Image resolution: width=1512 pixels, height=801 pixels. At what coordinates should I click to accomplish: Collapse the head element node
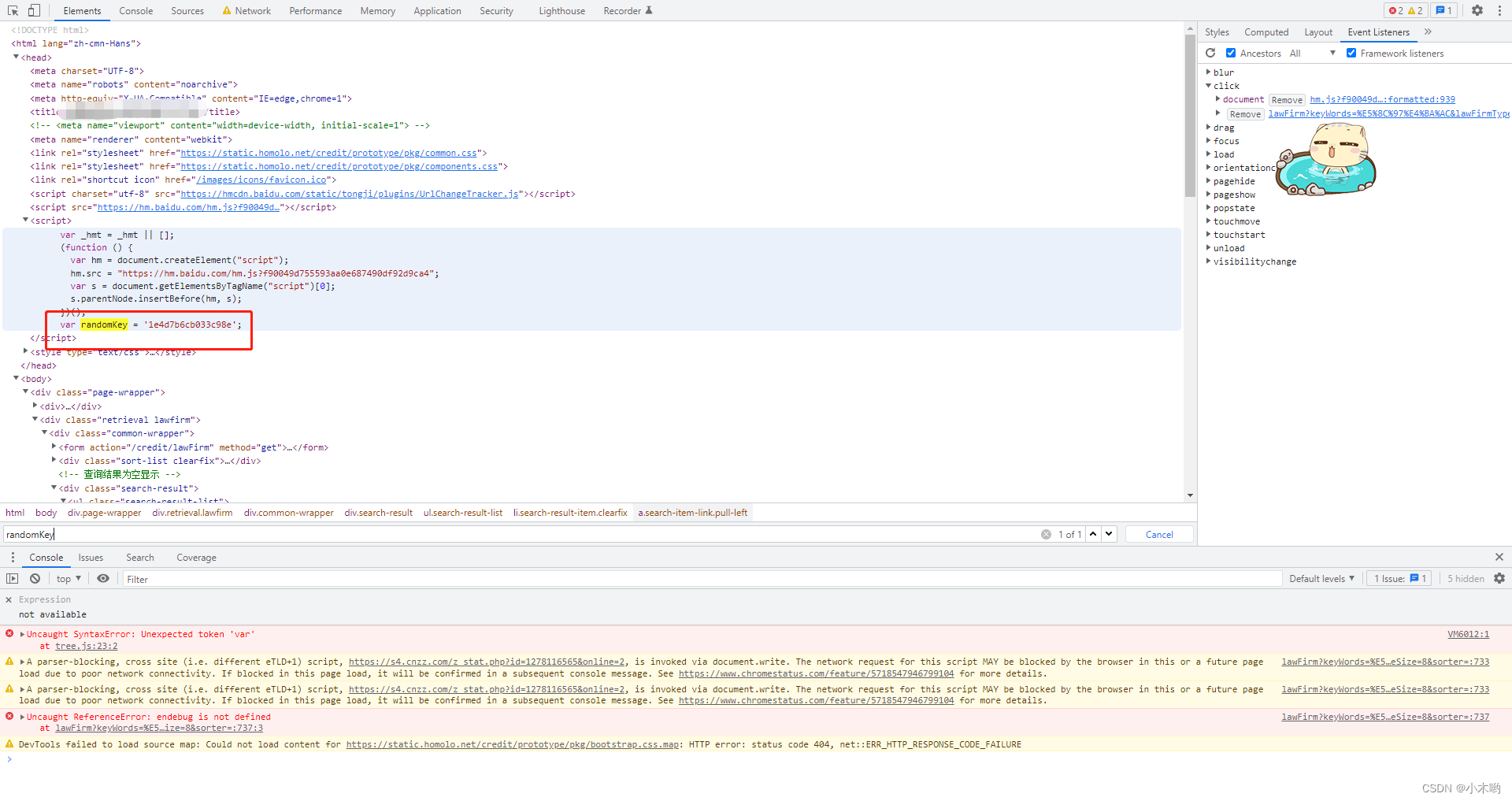[16, 57]
